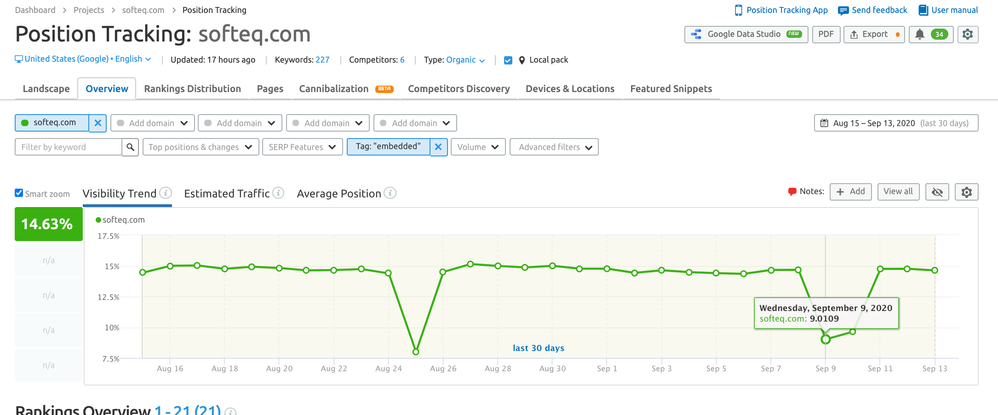The height and width of the screenshot is (415, 998).
Task: Open notifications bell with 34 badge
Action: (x=931, y=34)
